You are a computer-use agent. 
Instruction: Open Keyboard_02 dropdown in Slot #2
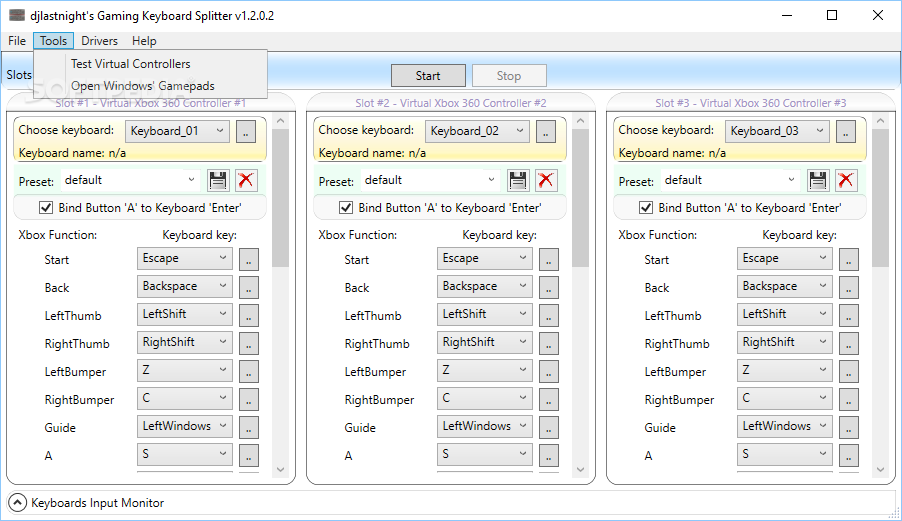coord(477,131)
